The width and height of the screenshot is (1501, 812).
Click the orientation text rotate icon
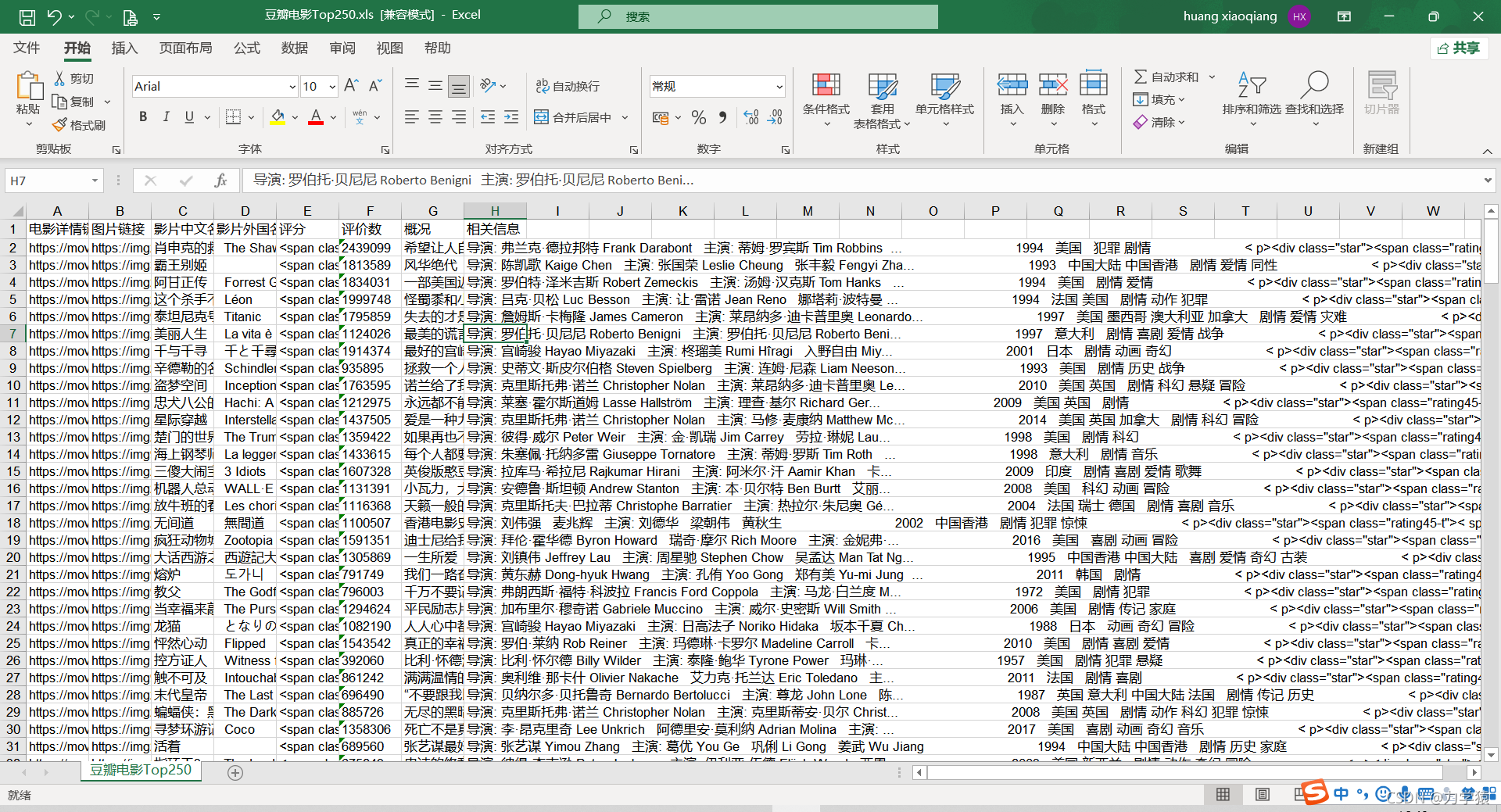[x=489, y=85]
